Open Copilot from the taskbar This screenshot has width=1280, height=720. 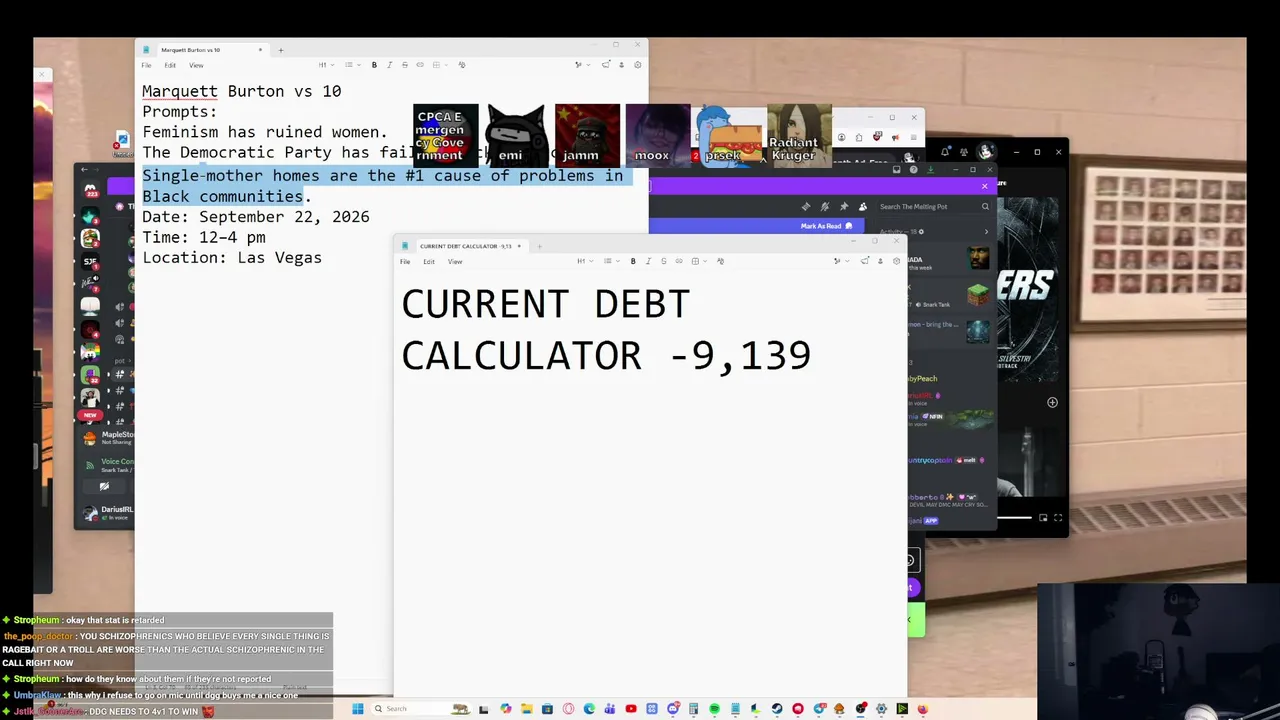(506, 709)
